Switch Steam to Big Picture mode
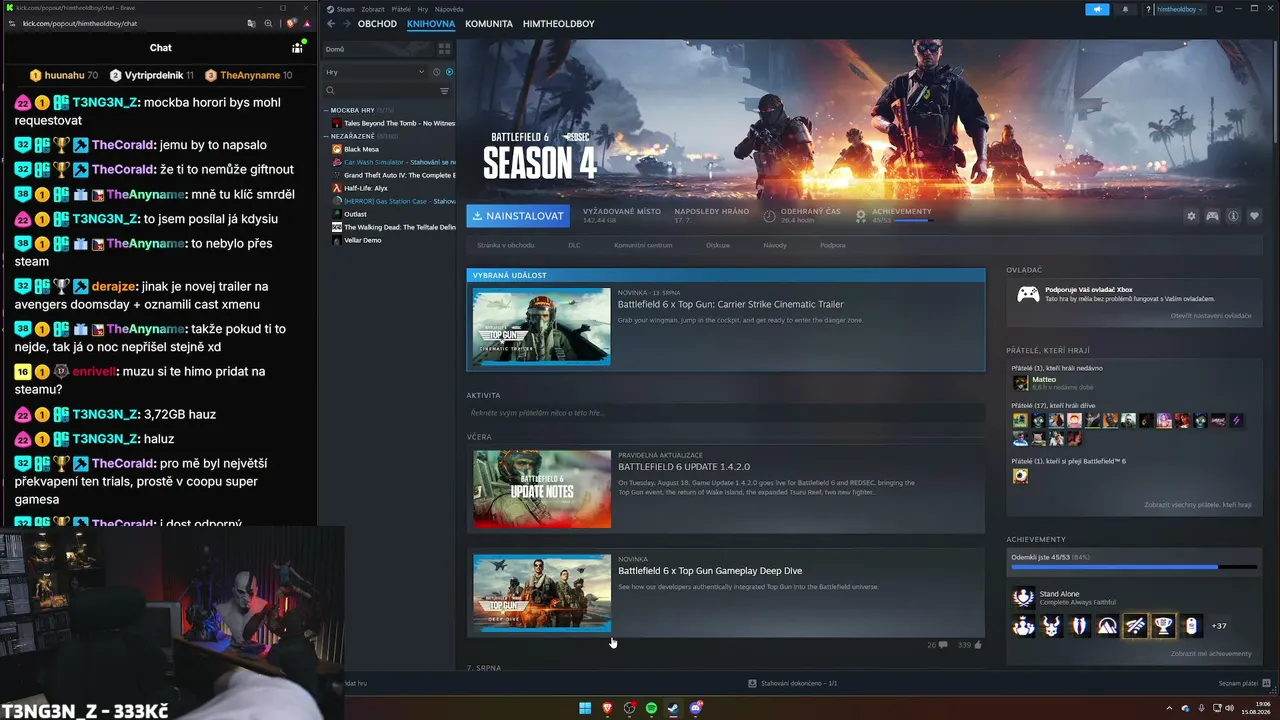1280x720 pixels. click(1220, 9)
